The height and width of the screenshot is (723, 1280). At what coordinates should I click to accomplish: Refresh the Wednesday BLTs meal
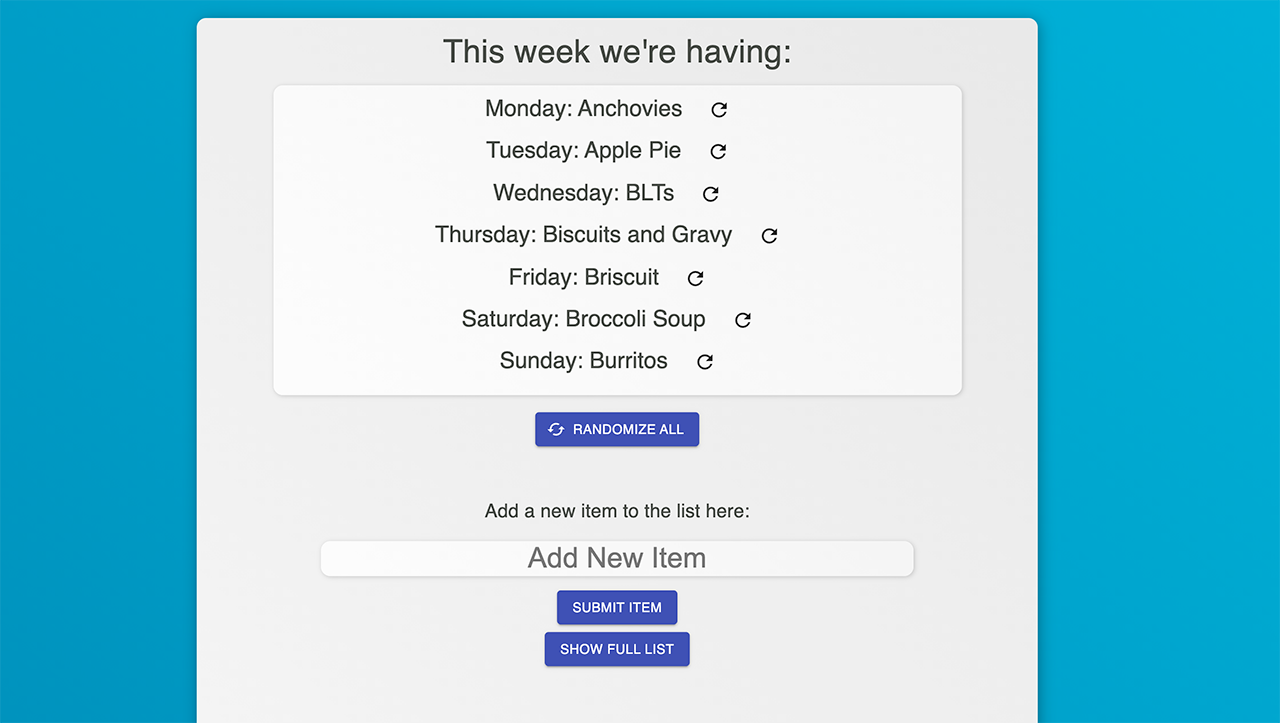(x=711, y=194)
